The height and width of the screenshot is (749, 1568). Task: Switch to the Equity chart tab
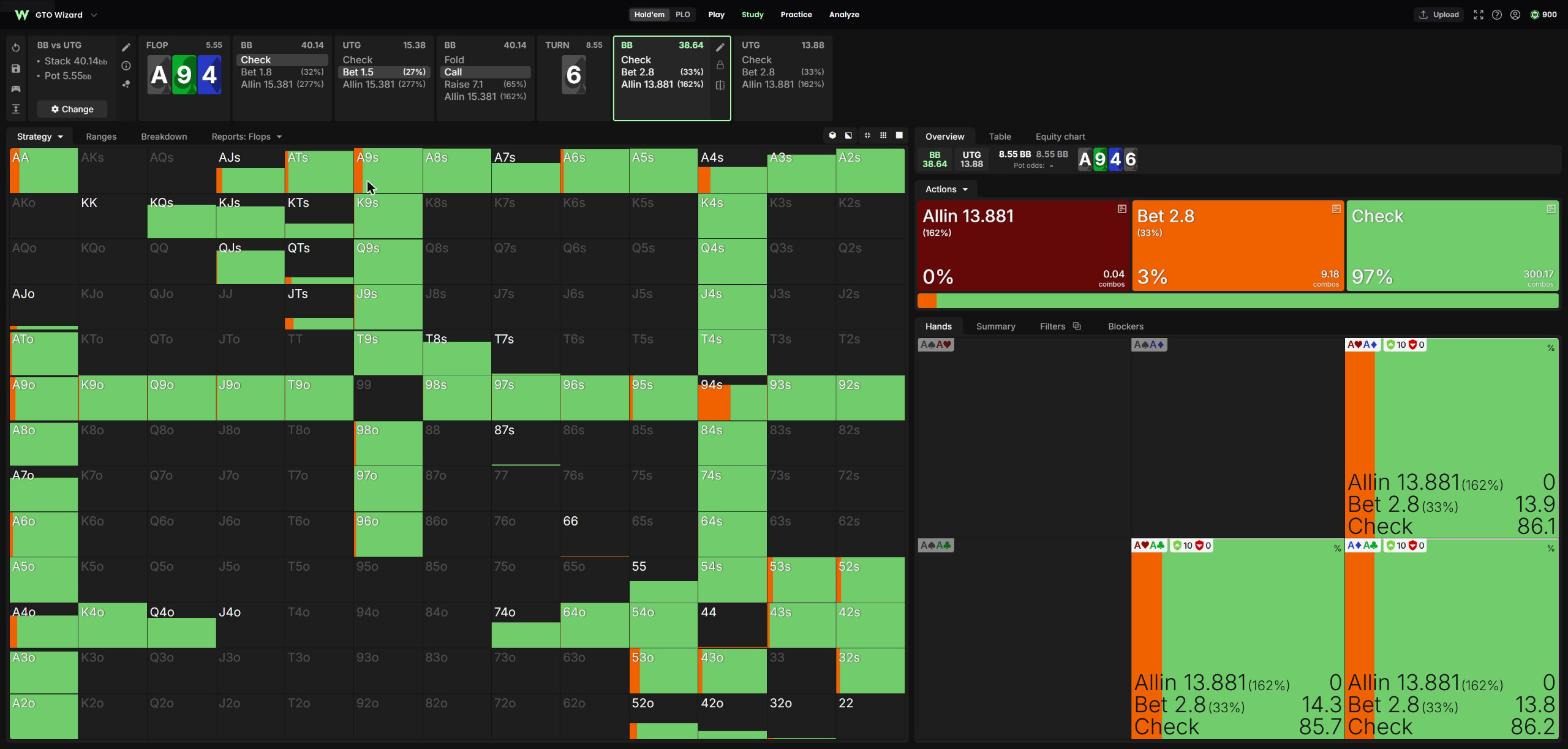click(x=1060, y=137)
